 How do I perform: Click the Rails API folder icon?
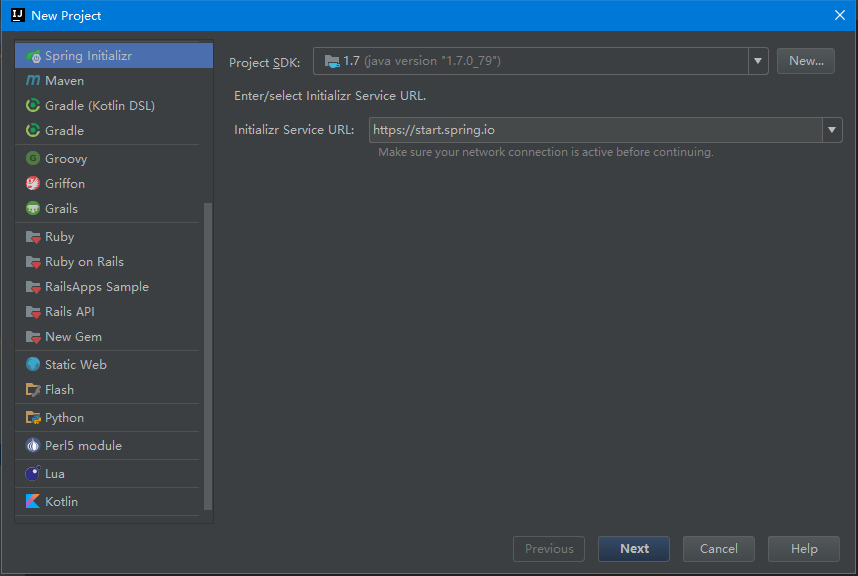coord(33,312)
